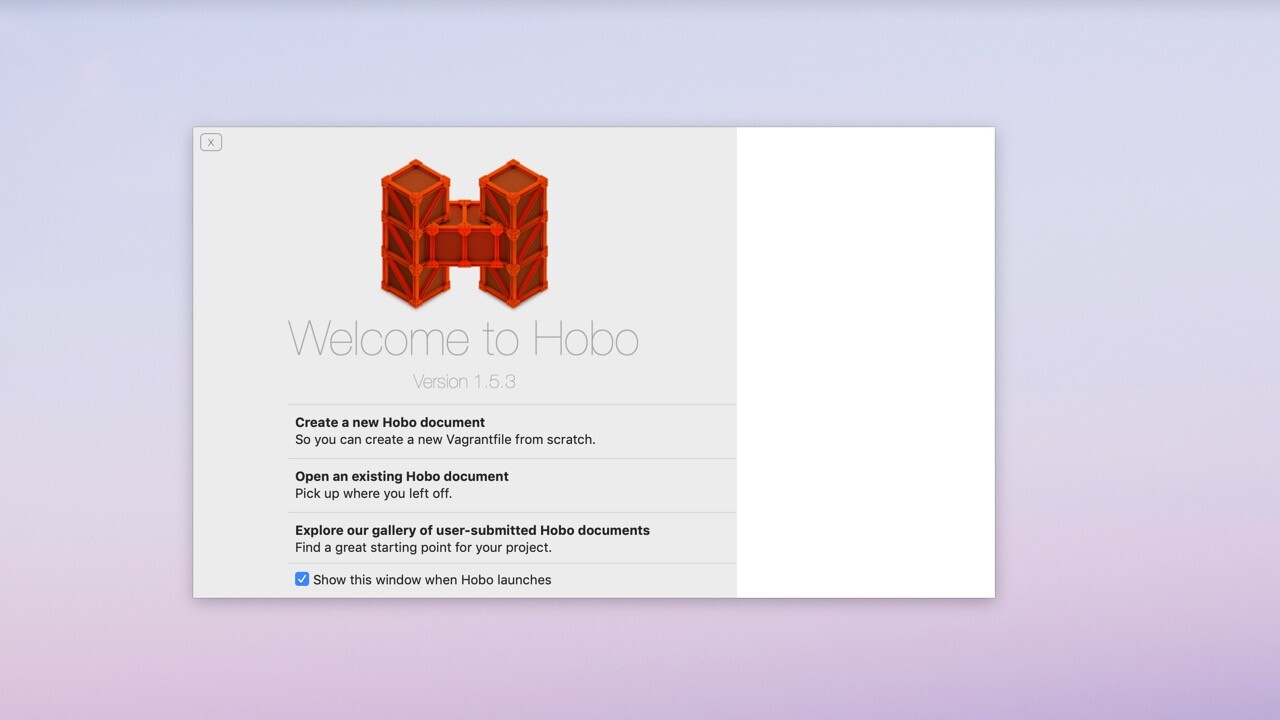Uncheck Show this window when Hobo launches
This screenshot has height=720, width=1280.
click(x=302, y=579)
